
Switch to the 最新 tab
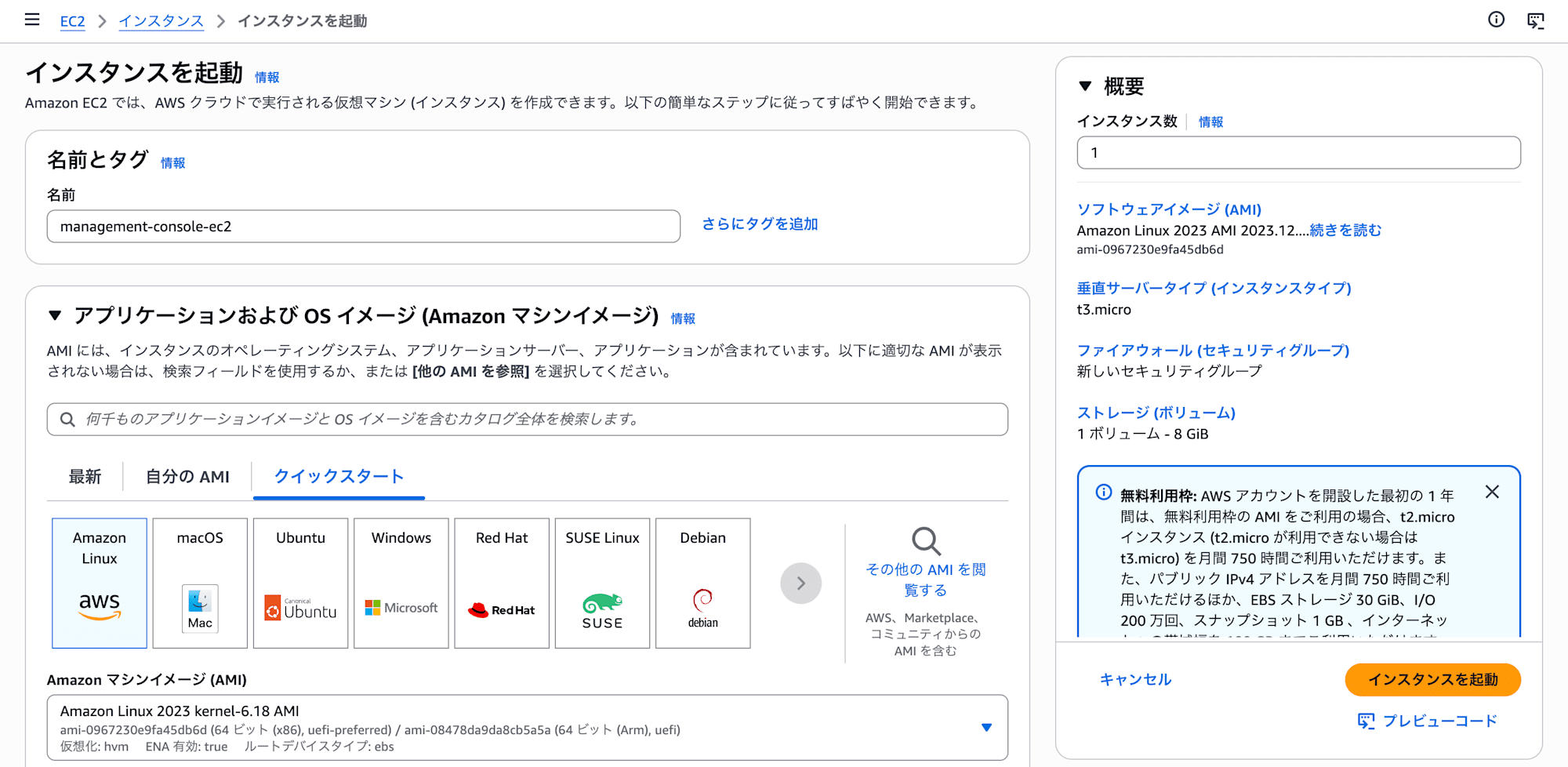click(85, 476)
